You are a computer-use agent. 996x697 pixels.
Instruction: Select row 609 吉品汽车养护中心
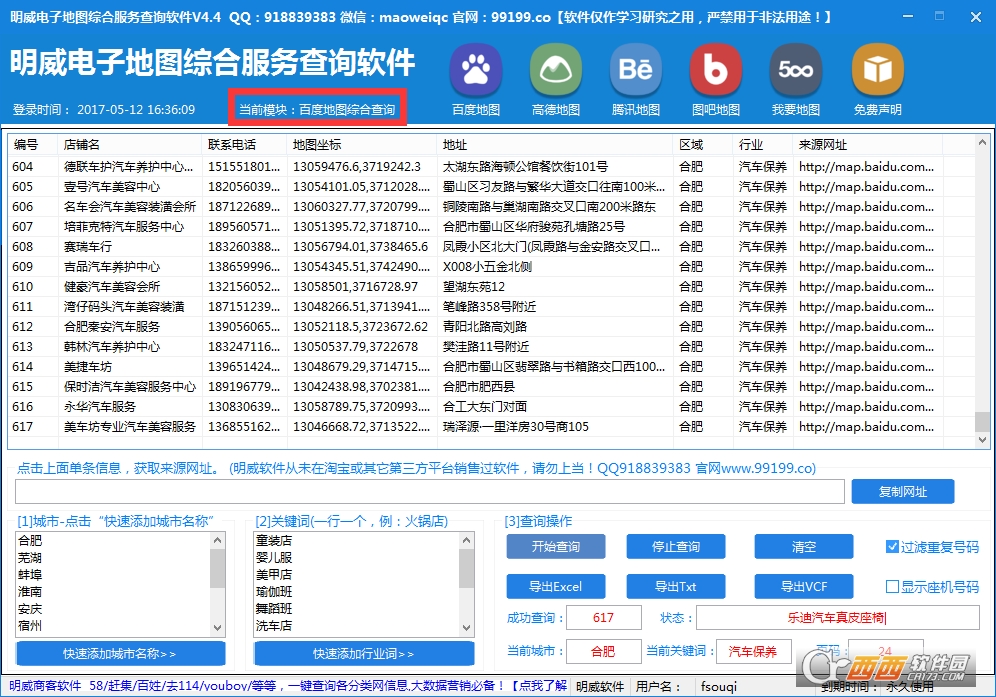pyautogui.click(x=490, y=266)
